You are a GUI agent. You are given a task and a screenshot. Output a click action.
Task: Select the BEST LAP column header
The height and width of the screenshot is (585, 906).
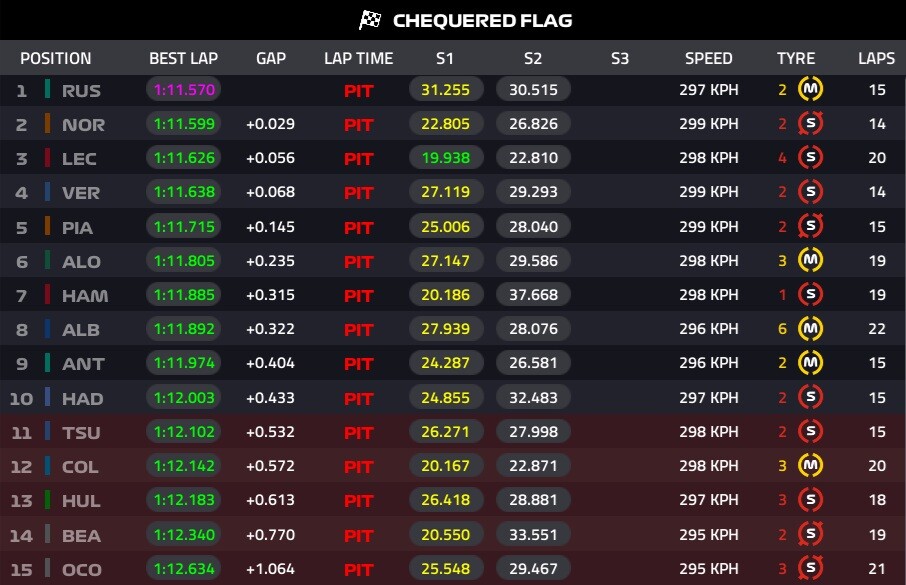(183, 58)
